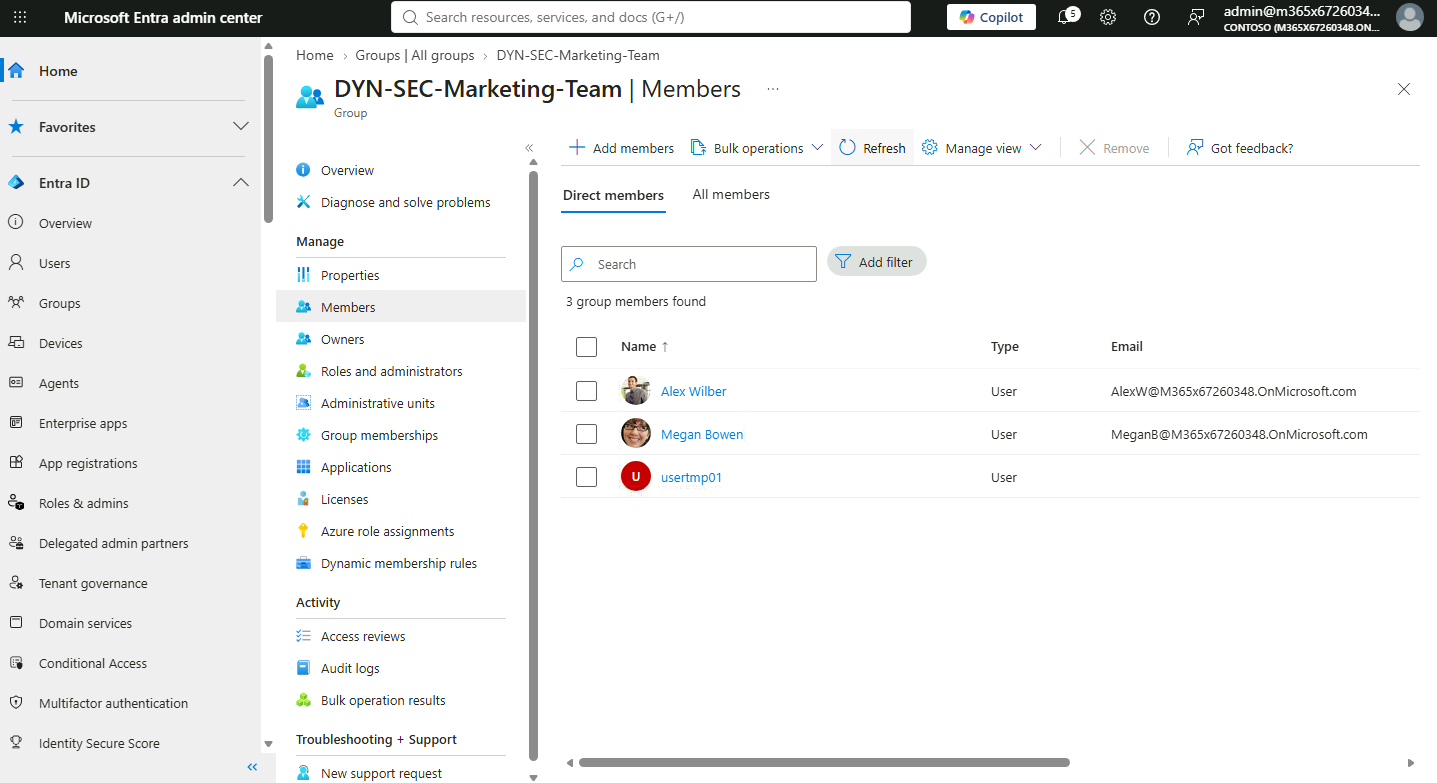
Task: Open Groups | All groups breadcrumb
Action: (415, 55)
